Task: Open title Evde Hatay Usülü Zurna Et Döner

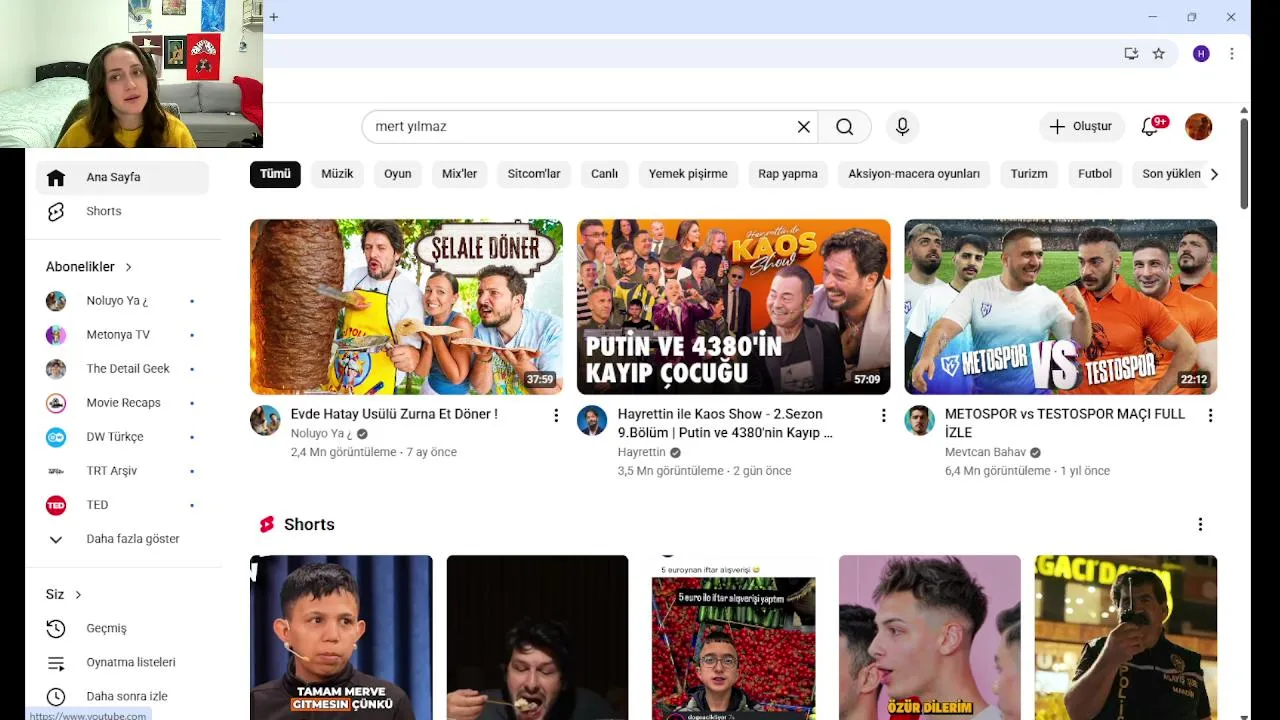Action: point(394,414)
